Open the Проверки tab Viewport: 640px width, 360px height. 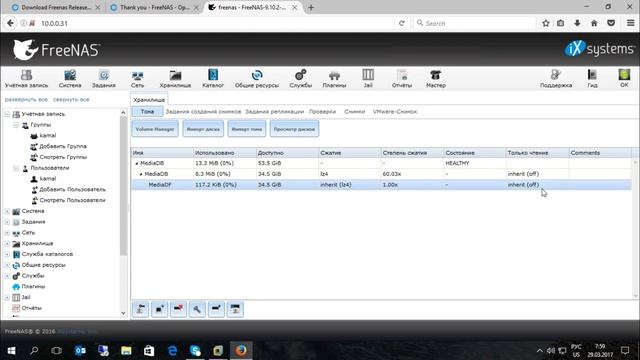coord(322,111)
